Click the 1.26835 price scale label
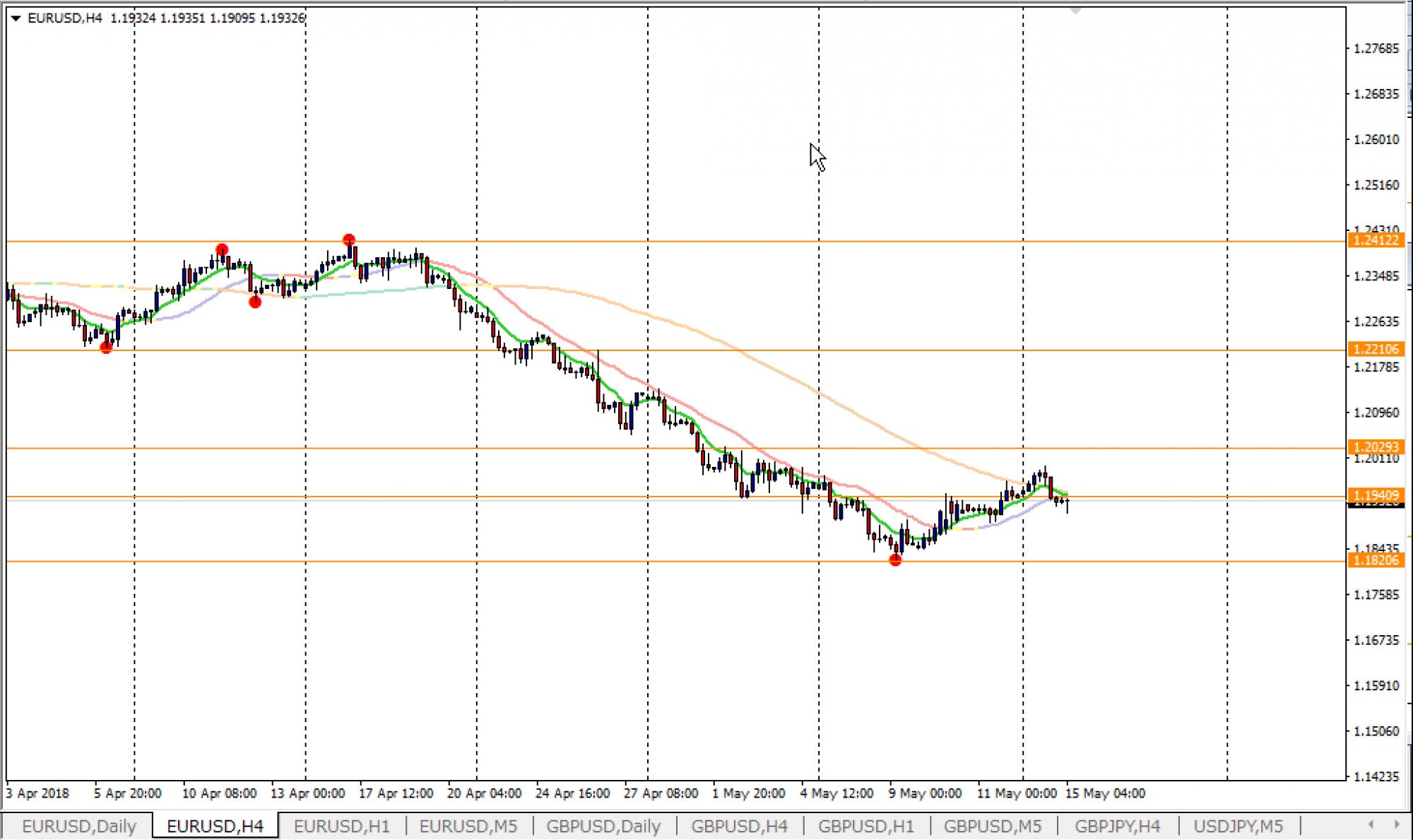 tap(1376, 94)
